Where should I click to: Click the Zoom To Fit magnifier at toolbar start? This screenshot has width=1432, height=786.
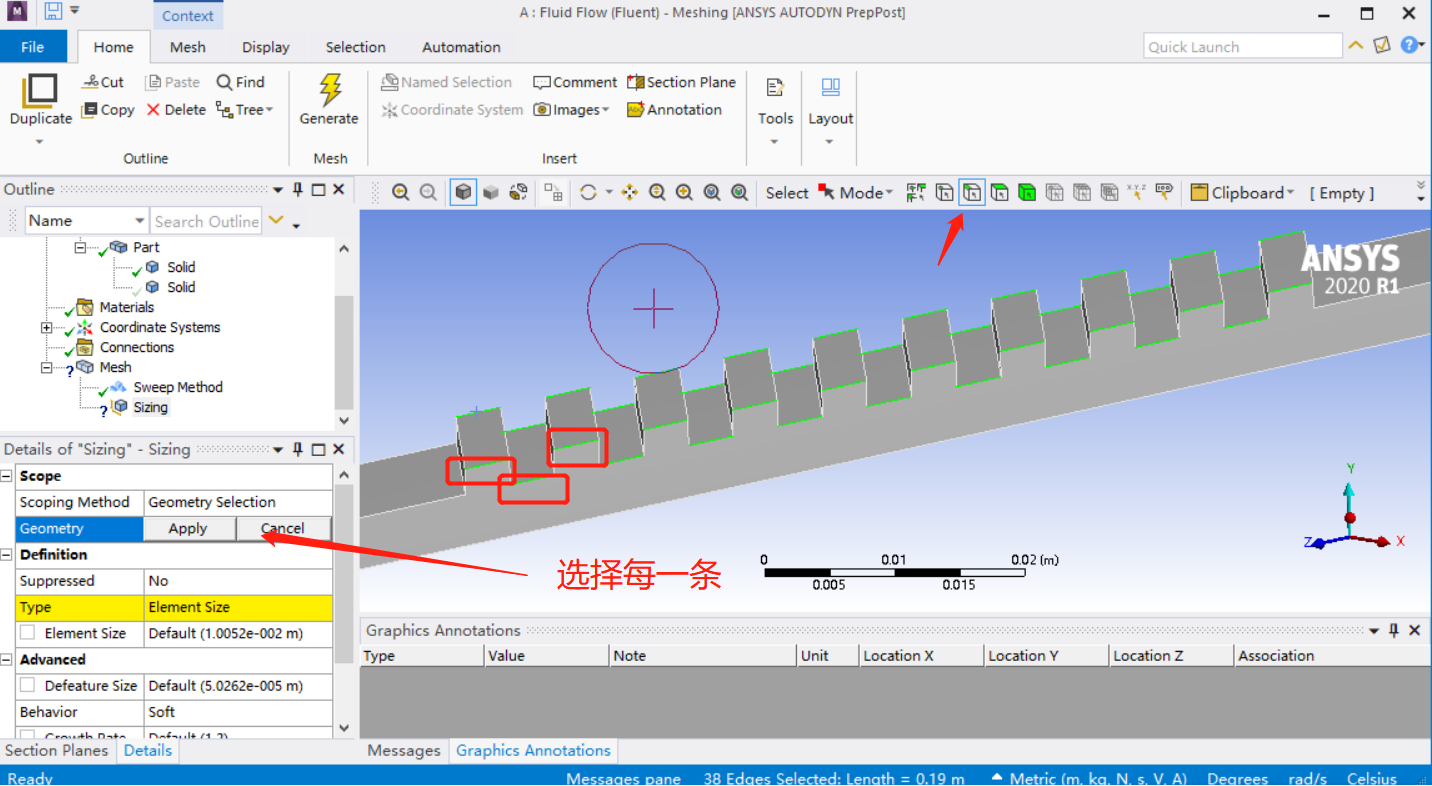(401, 193)
